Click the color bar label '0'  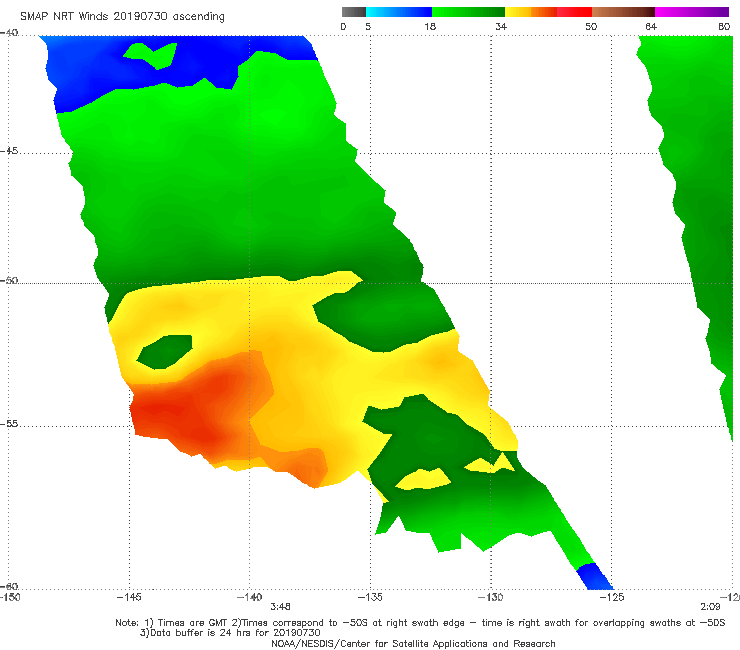coord(343,27)
